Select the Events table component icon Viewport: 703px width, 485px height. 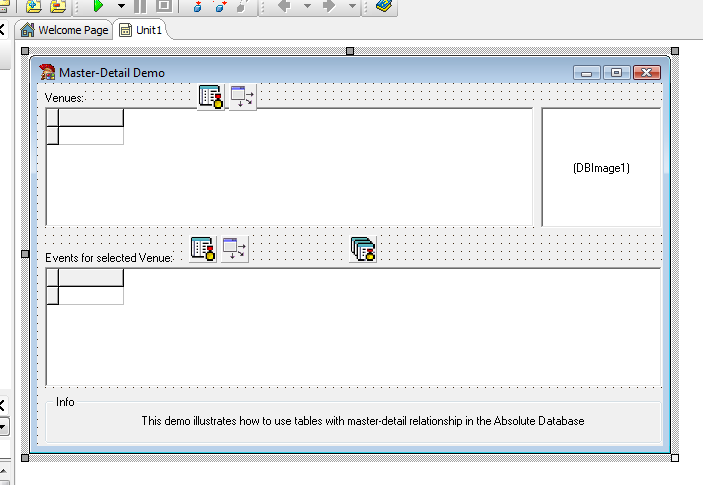coord(203,249)
